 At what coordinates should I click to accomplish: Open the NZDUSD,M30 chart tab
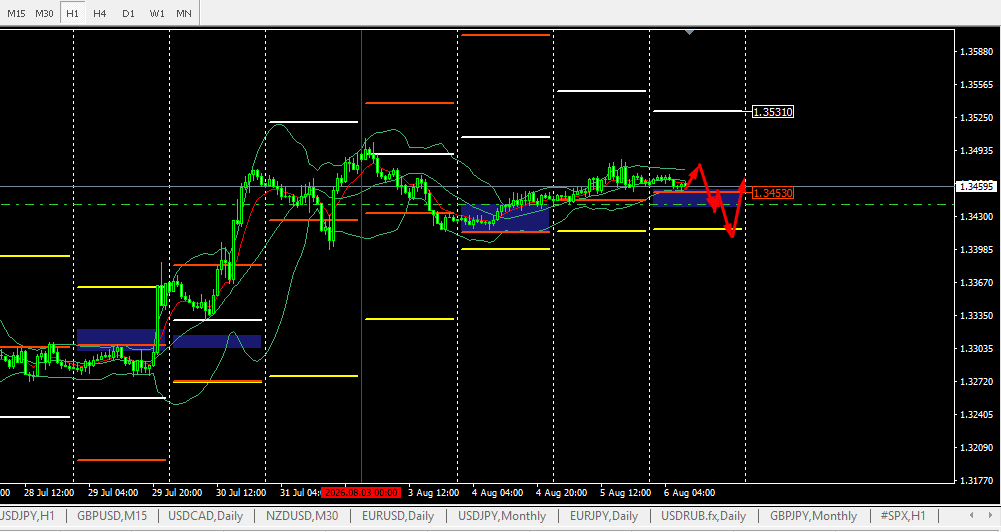(x=302, y=516)
